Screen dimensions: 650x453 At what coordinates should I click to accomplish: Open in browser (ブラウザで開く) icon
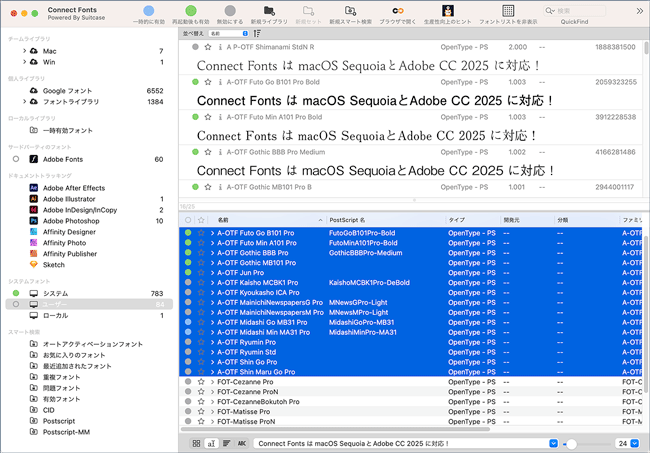(398, 11)
